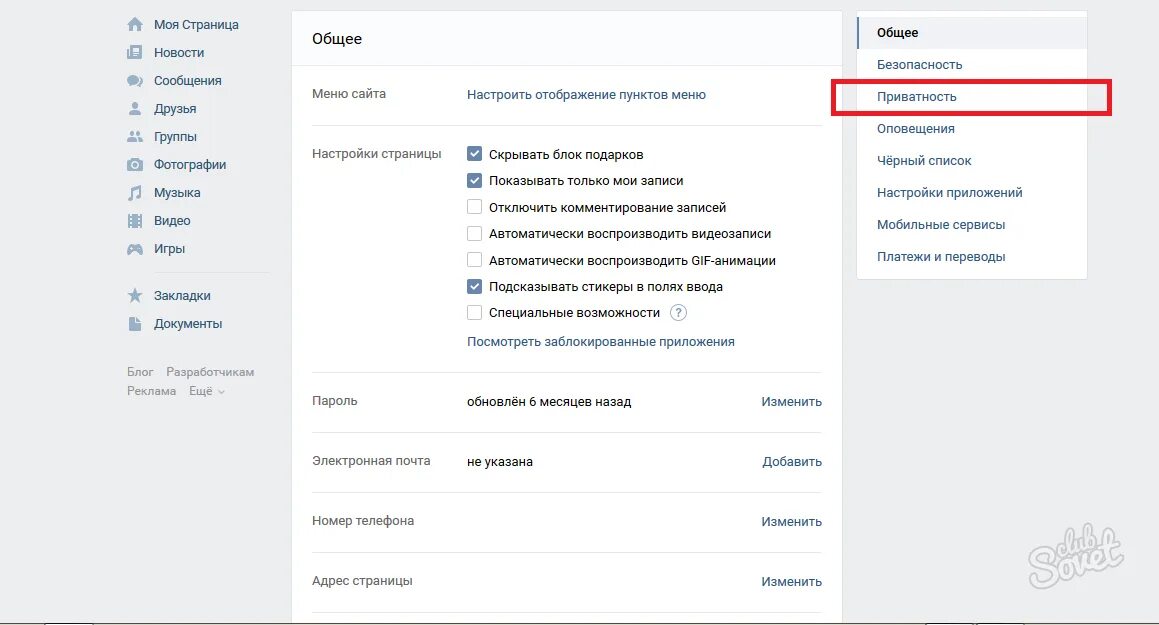Click the camera icon beside Фотографии
The width and height of the screenshot is (1159, 625).
135,165
